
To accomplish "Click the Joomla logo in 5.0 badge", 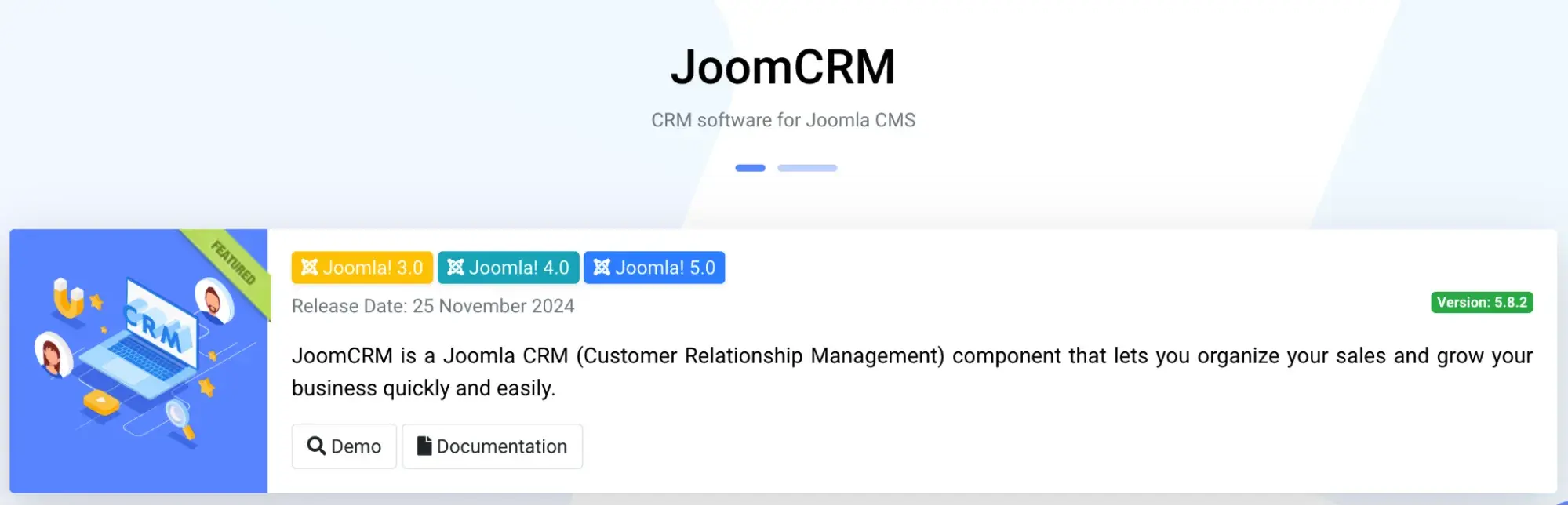I will 602,268.
